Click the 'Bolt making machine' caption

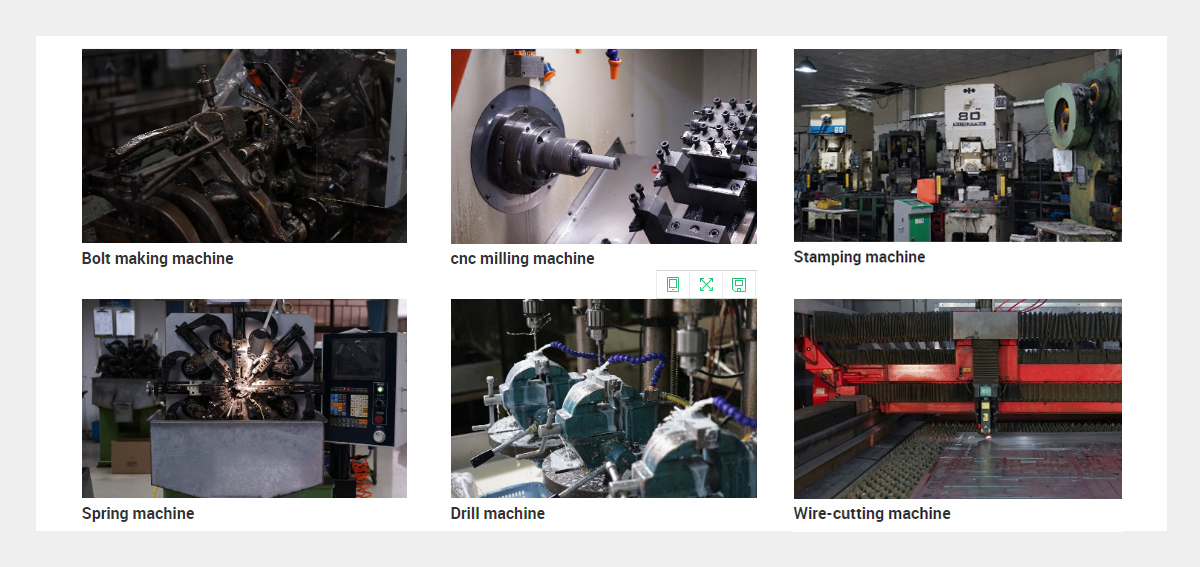[158, 258]
